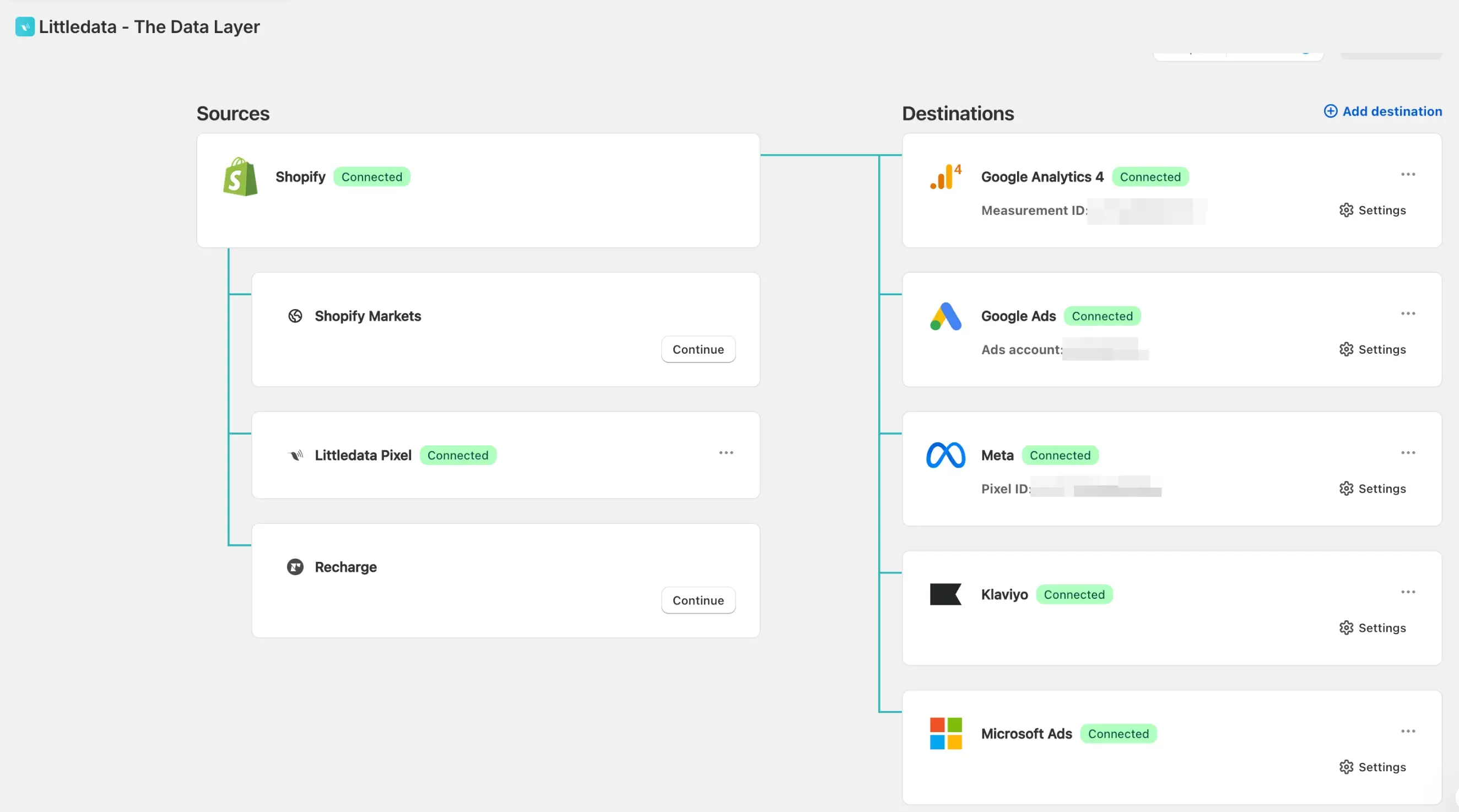Open the three-dot menu for Littledata Pixel
The width and height of the screenshot is (1459, 812).
point(726,452)
